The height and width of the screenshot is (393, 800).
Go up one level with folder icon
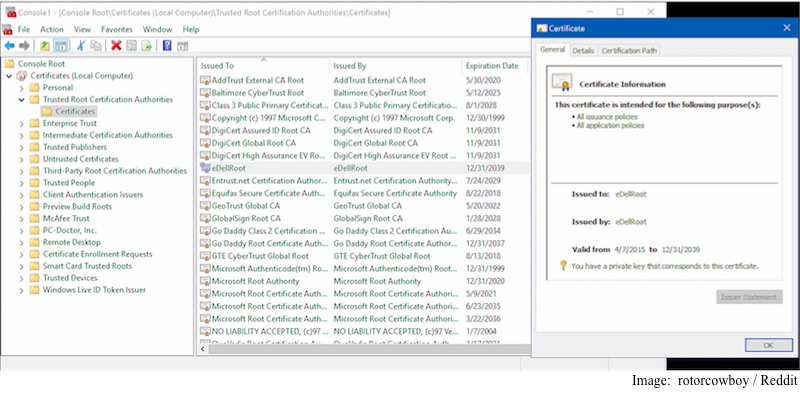pos(45,46)
